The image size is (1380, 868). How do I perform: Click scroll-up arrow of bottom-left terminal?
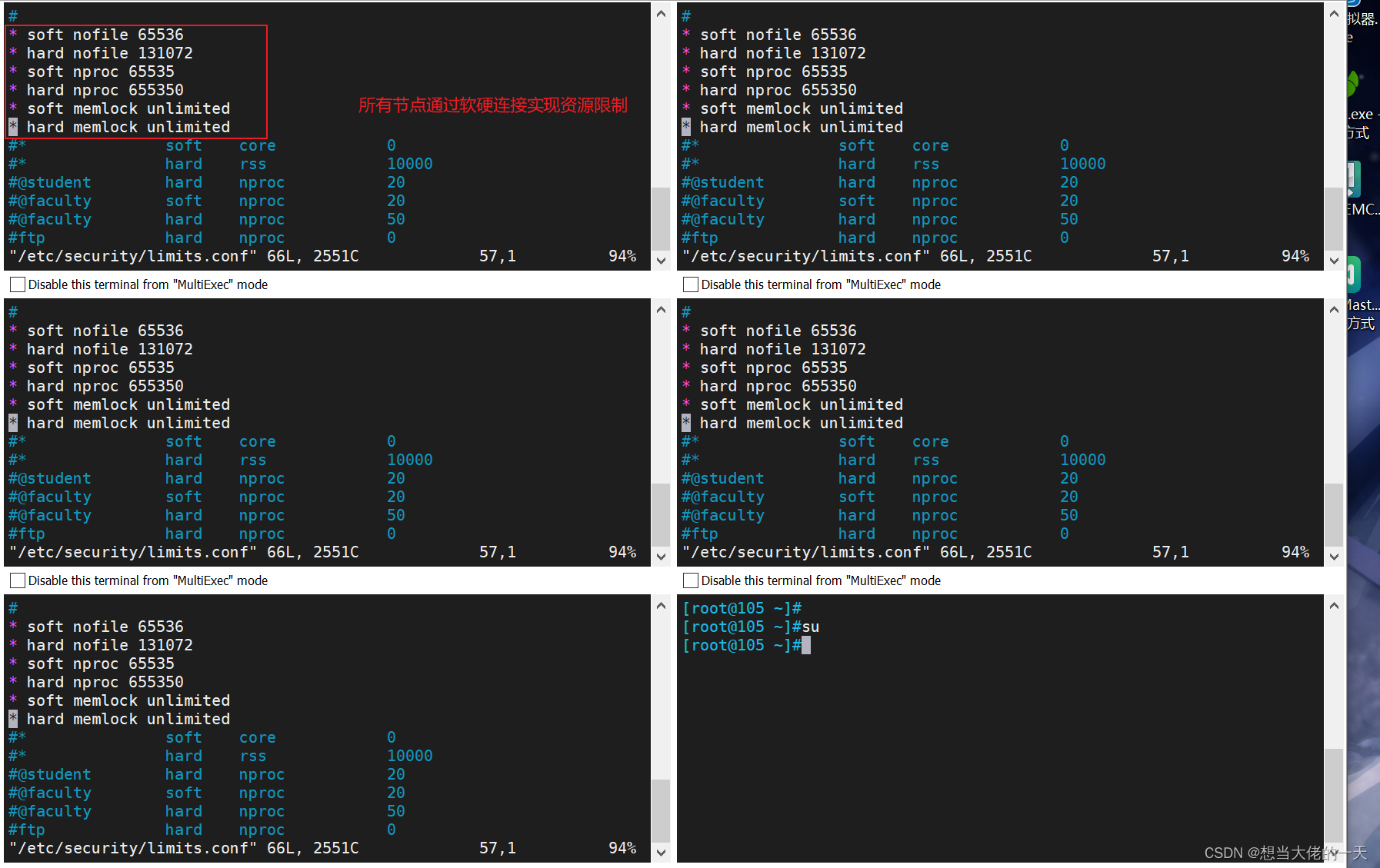coord(661,606)
